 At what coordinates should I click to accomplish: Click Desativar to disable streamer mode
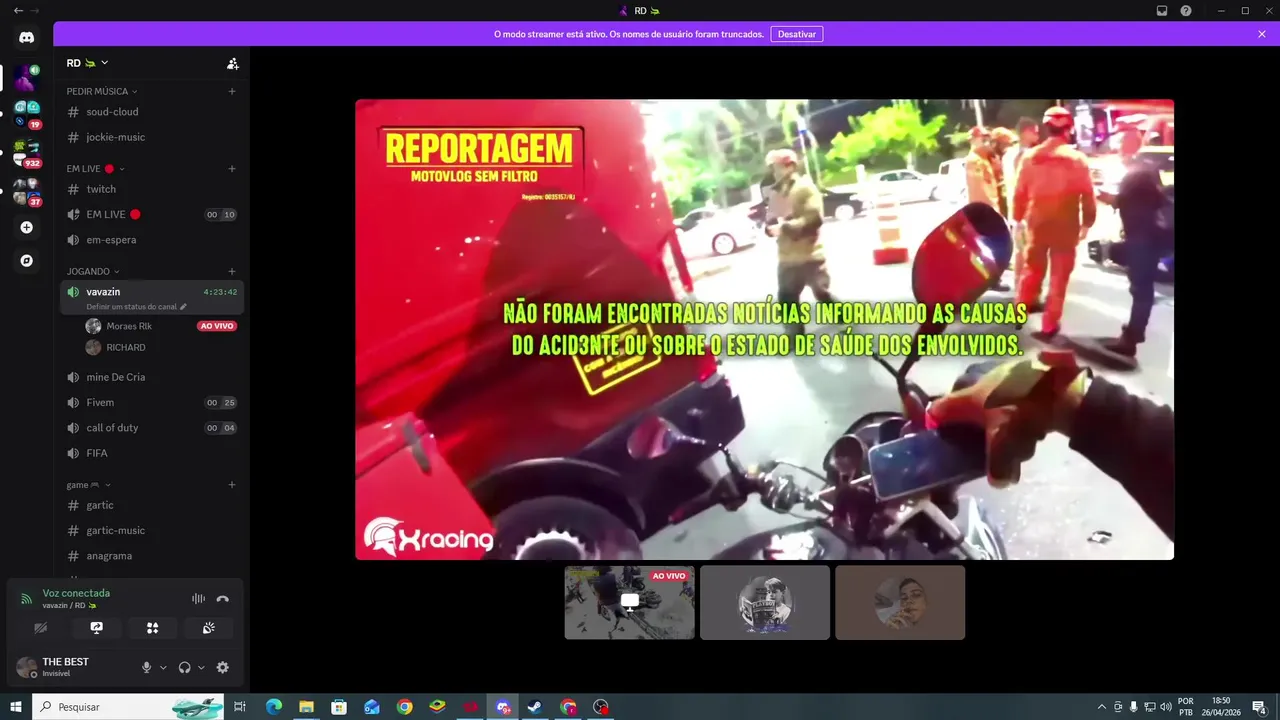(x=797, y=34)
